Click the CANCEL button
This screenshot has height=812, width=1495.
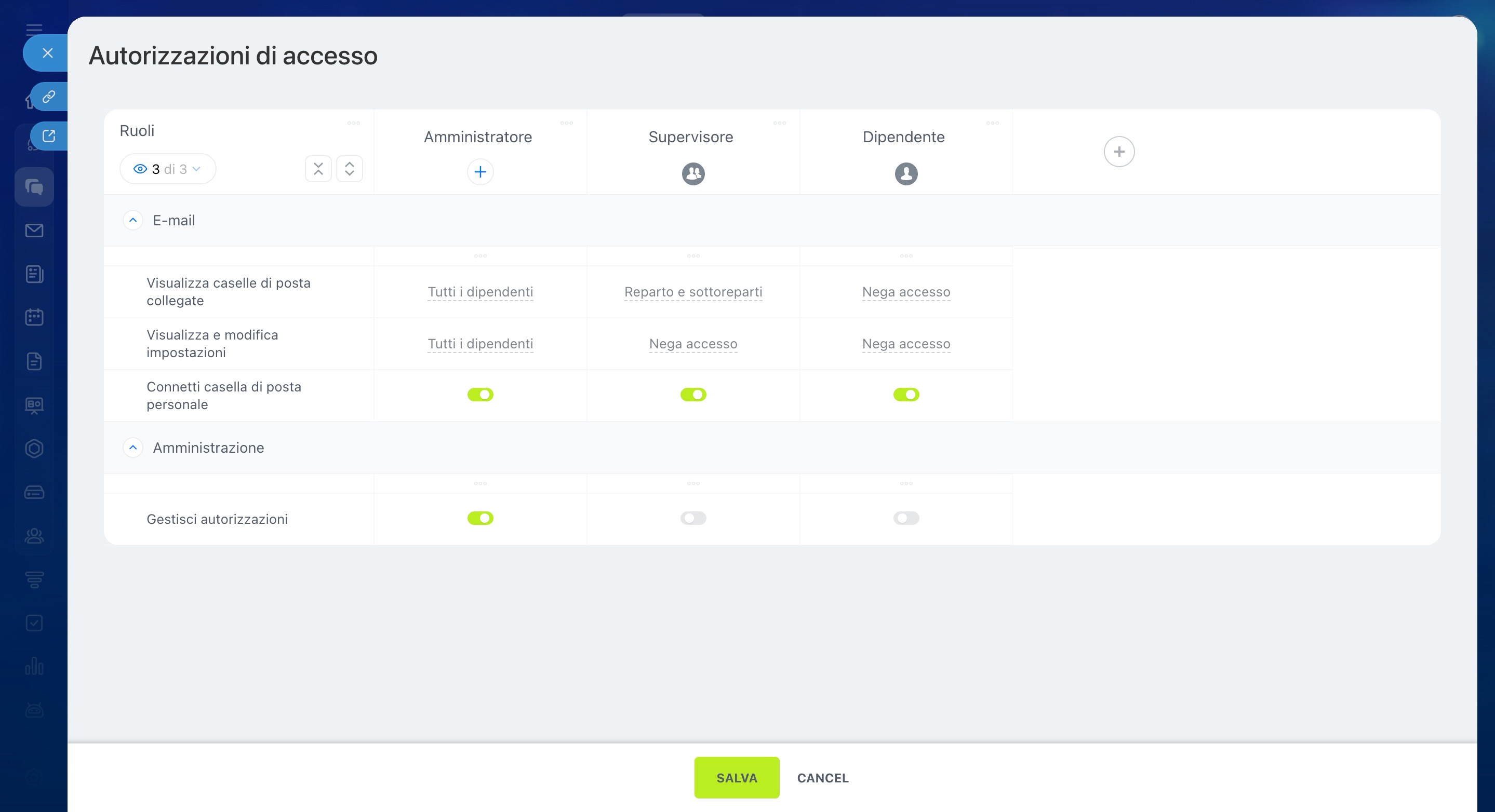pyautogui.click(x=822, y=778)
